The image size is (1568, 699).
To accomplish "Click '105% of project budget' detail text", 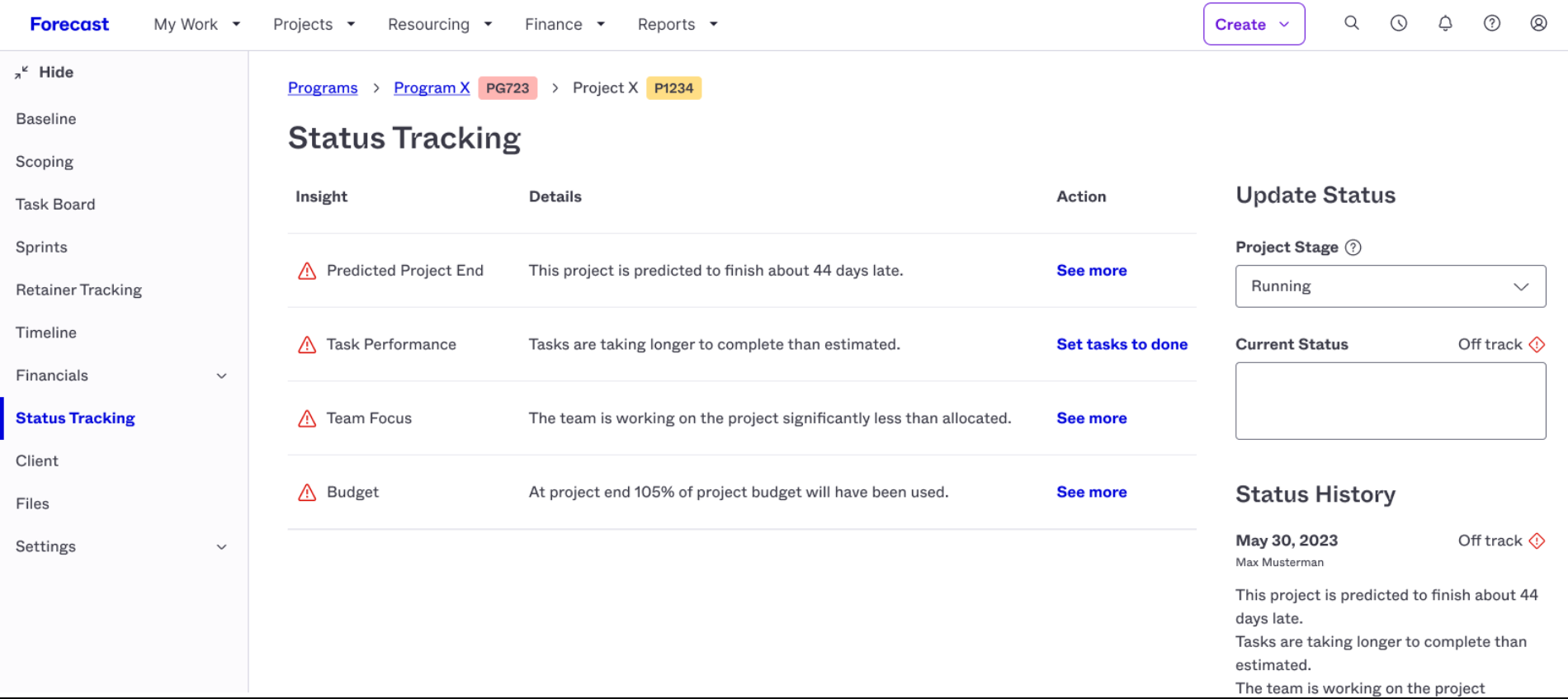I will coord(718,492).
